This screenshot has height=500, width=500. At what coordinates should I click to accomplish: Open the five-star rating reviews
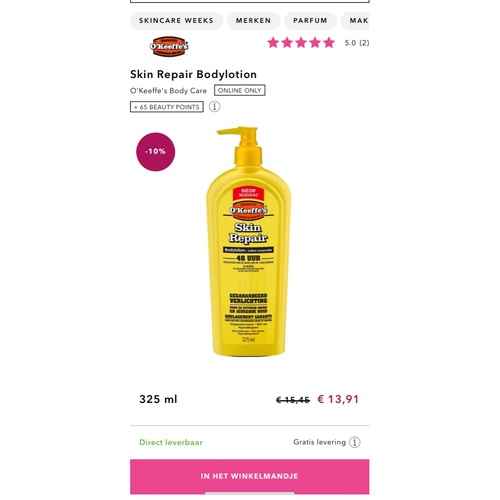(x=301, y=43)
